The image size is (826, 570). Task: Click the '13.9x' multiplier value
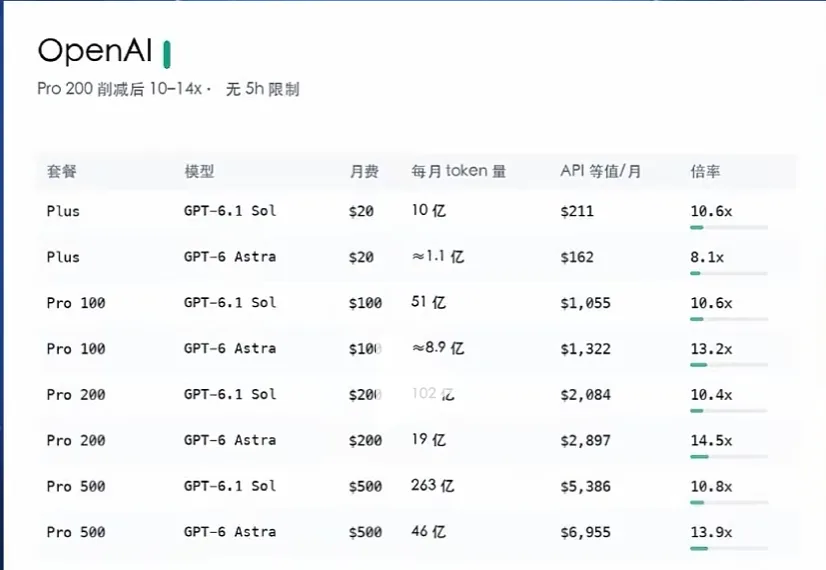click(711, 532)
